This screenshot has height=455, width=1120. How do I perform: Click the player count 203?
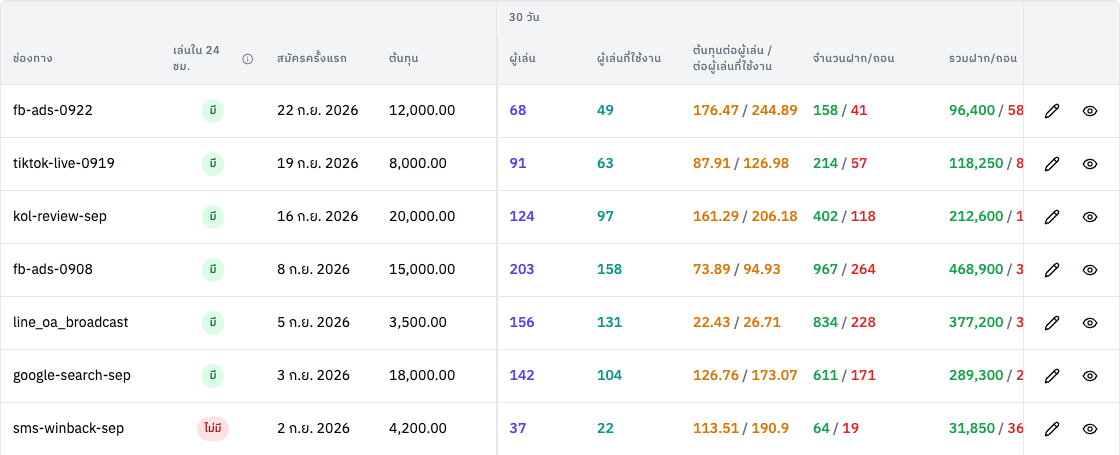click(521, 270)
